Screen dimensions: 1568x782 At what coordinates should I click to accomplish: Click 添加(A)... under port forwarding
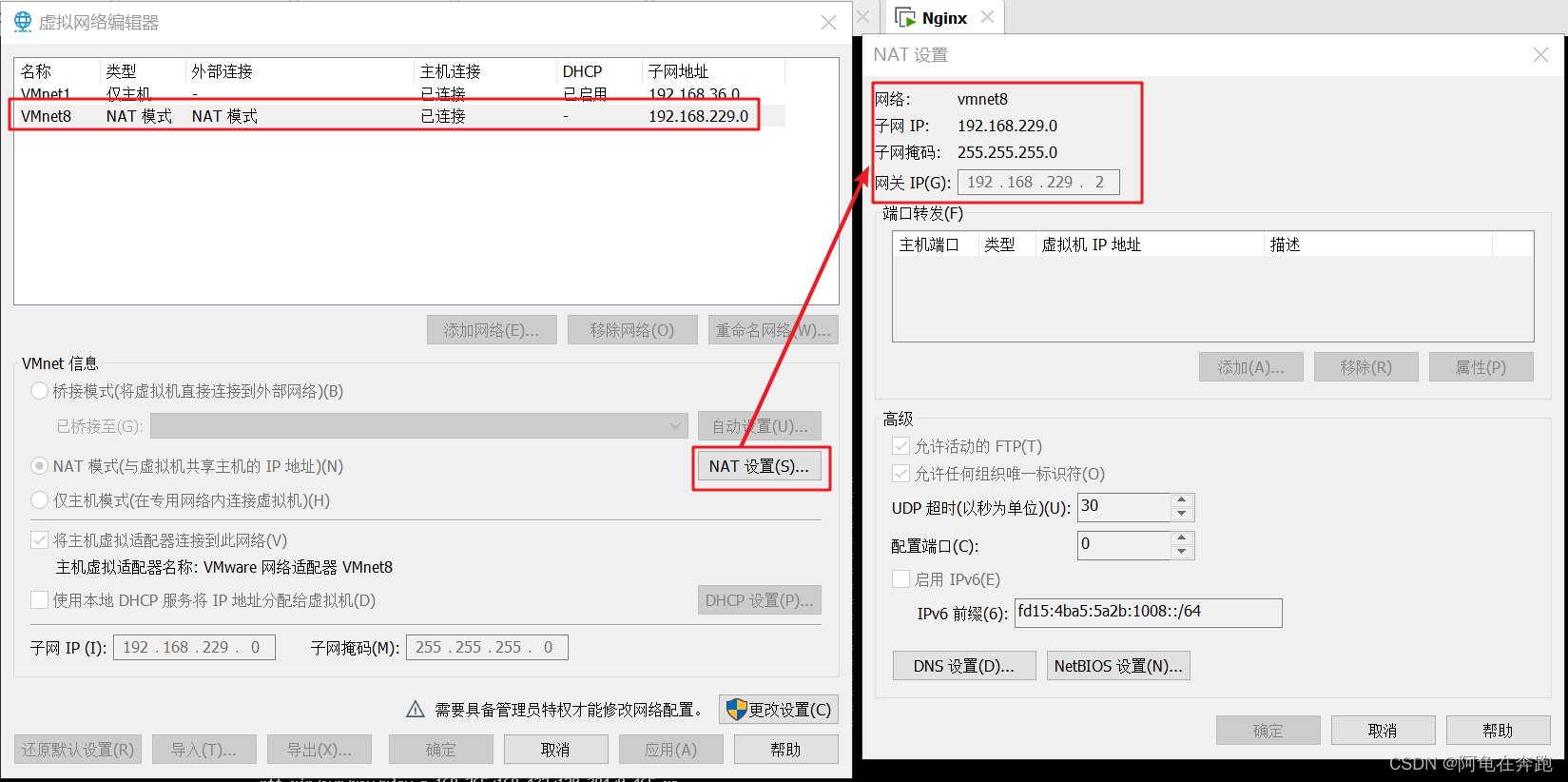(1251, 367)
